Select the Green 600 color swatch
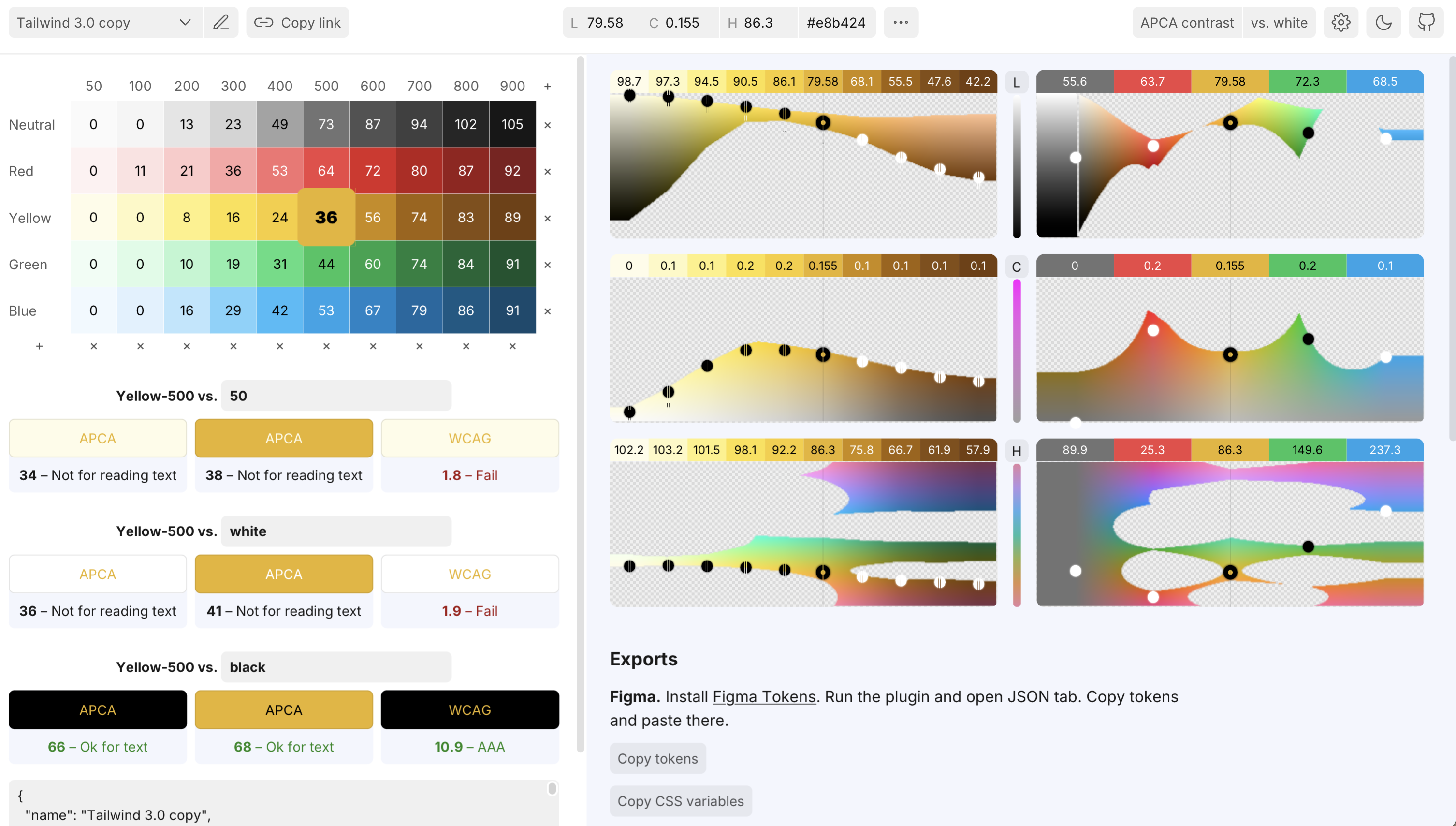The height and width of the screenshot is (826, 1456). 373,265
